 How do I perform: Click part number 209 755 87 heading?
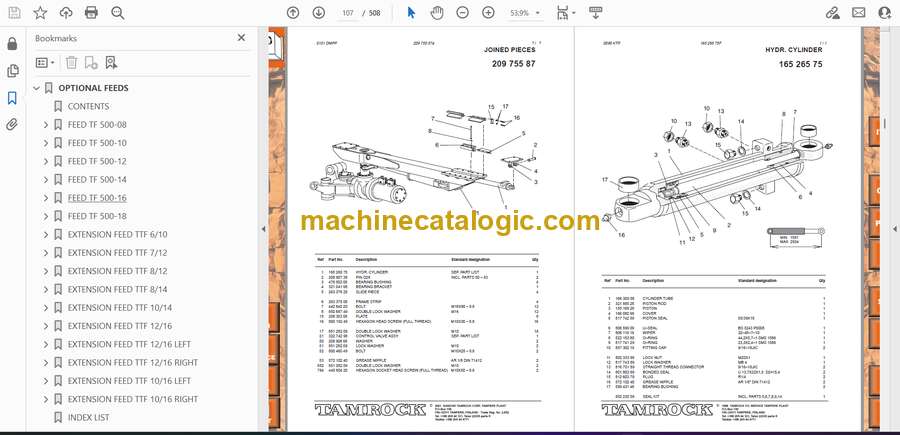click(513, 64)
